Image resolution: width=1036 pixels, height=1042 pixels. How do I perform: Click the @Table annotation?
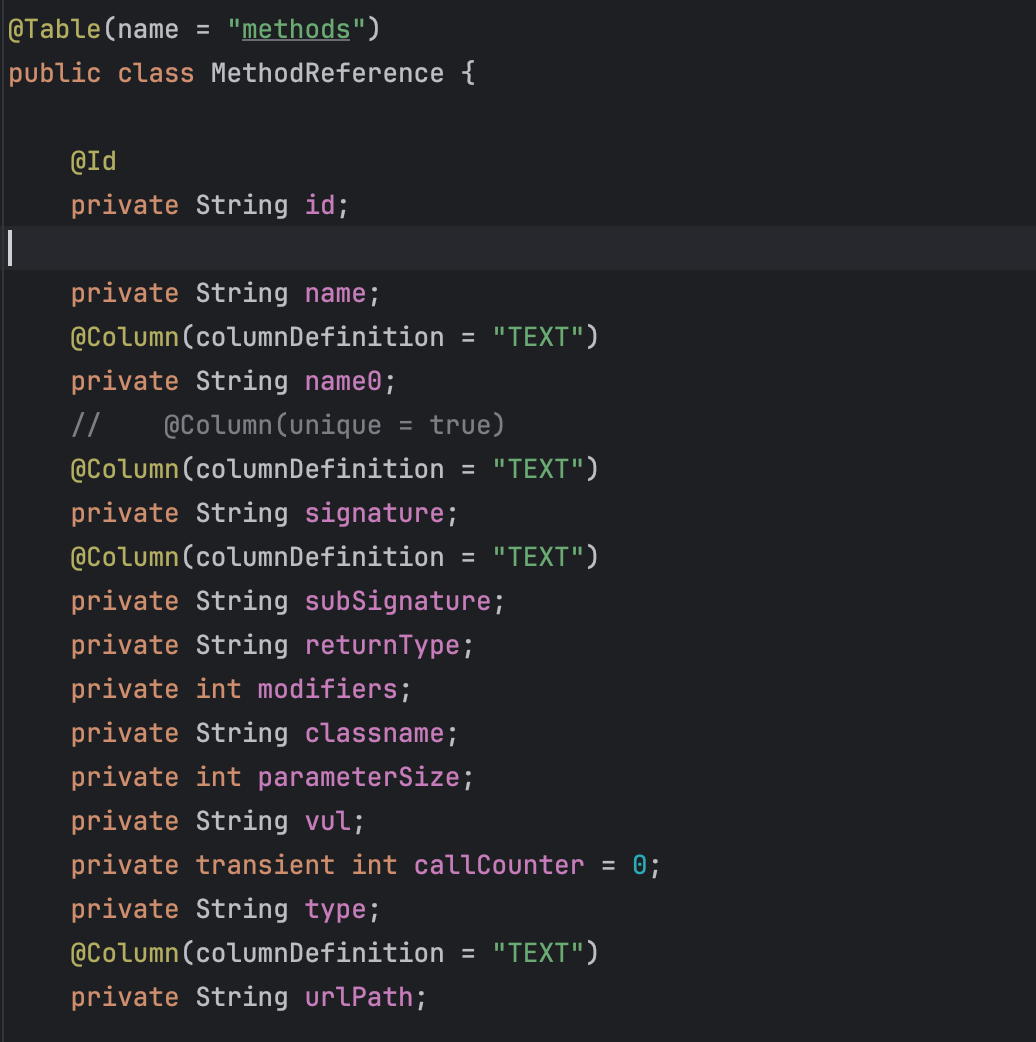tap(54, 29)
